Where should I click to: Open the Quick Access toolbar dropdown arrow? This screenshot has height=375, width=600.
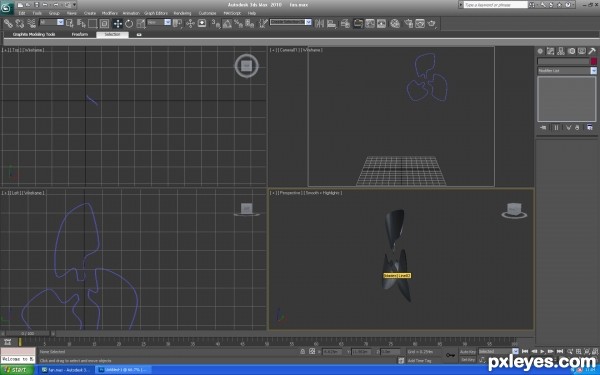(74, 5)
